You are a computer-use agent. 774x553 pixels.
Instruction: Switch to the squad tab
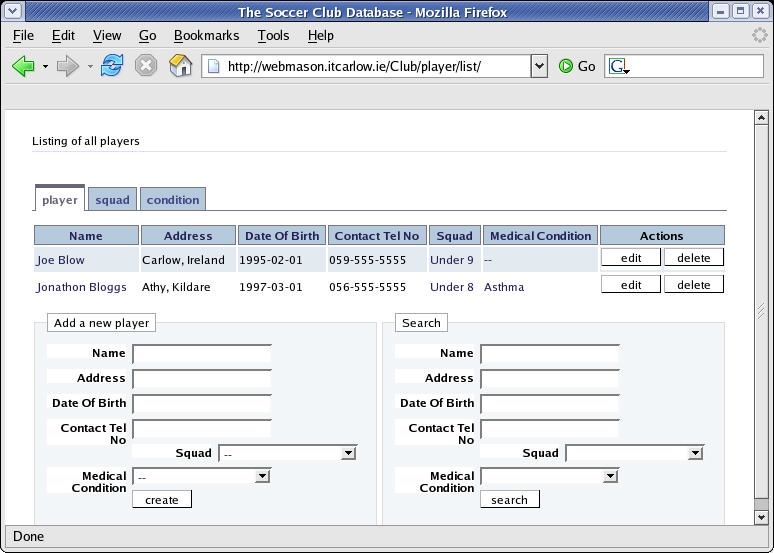coord(112,200)
